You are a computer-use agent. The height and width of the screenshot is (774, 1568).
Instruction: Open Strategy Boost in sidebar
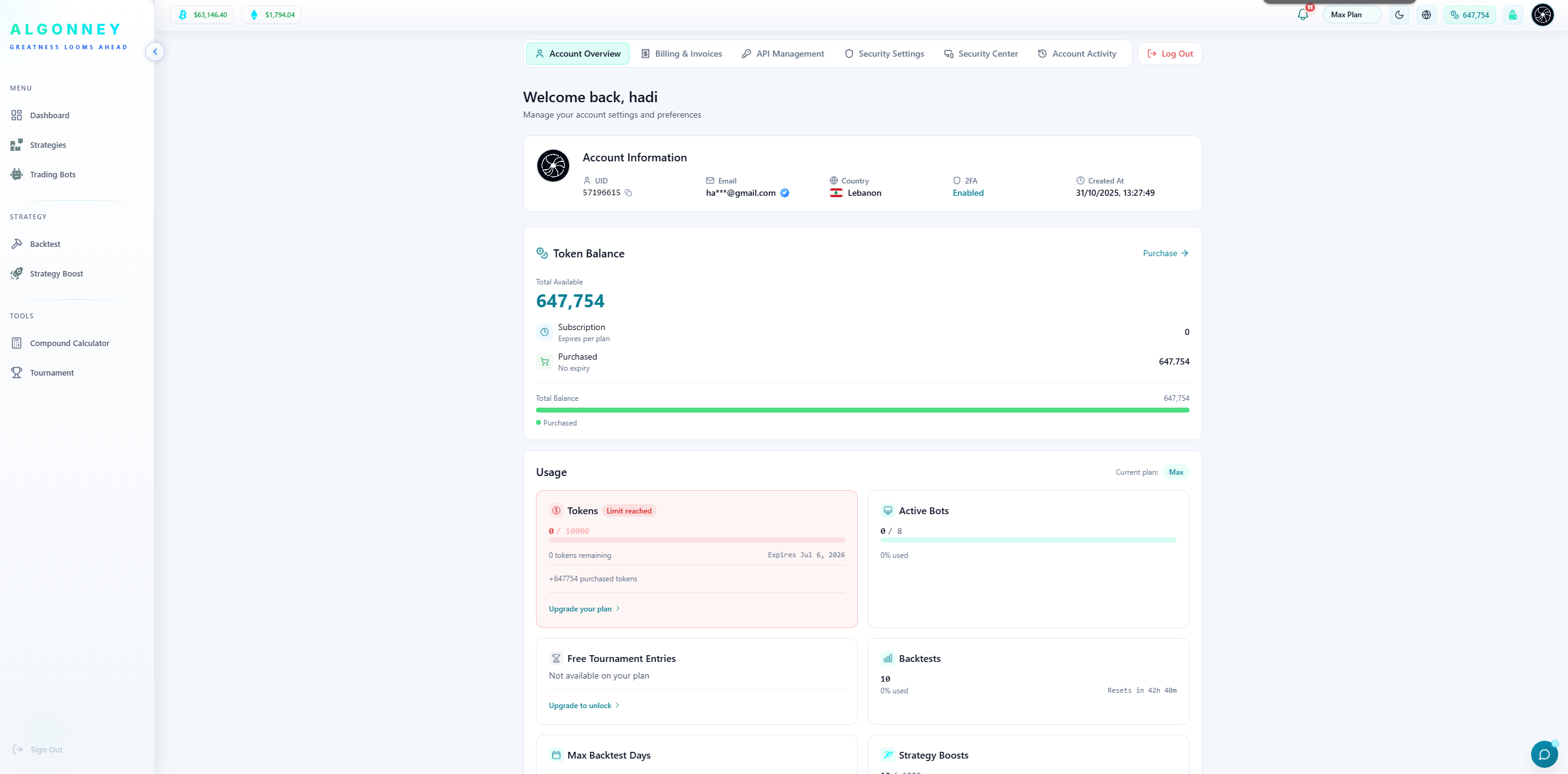[56, 273]
